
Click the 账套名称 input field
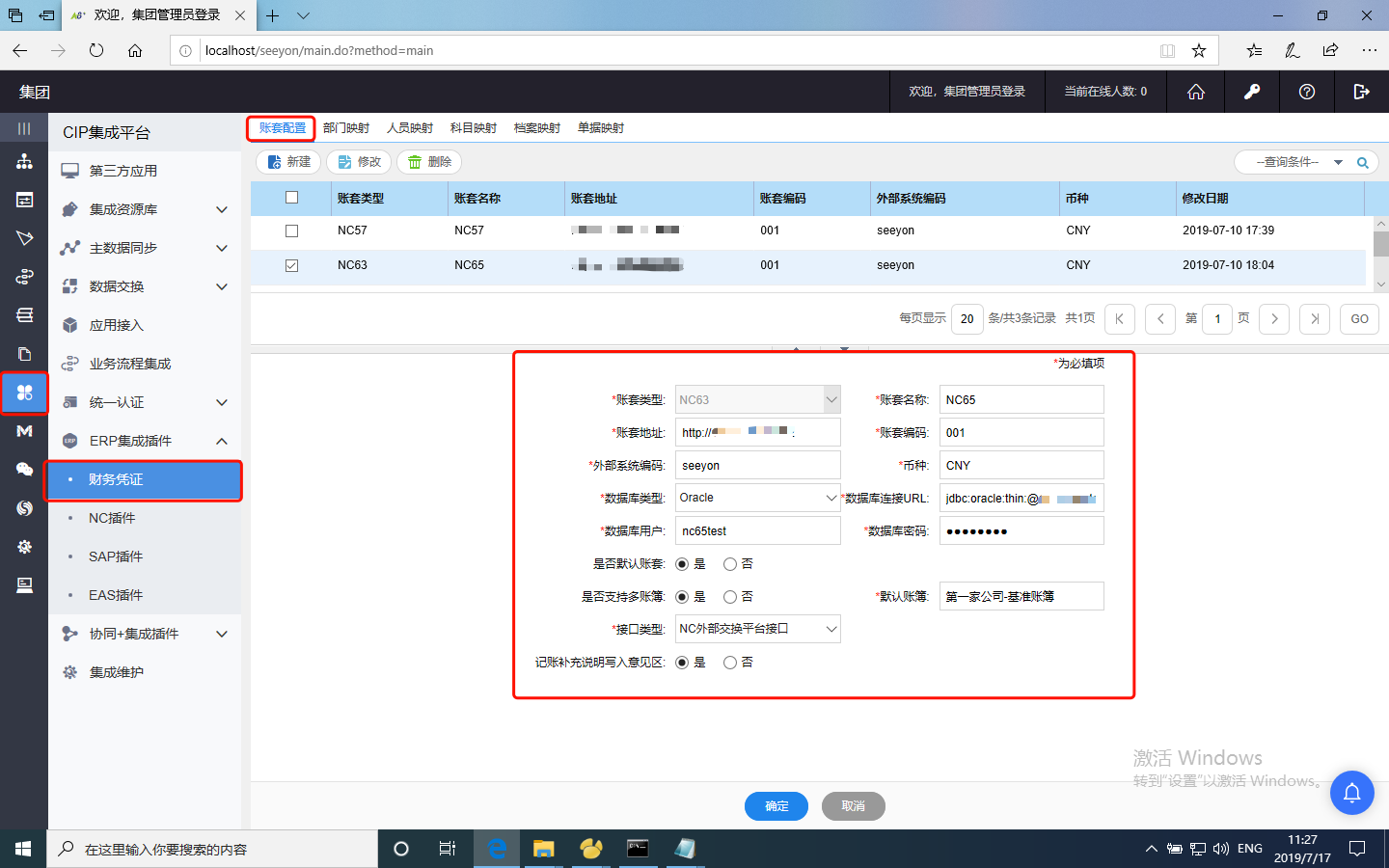[1021, 400]
